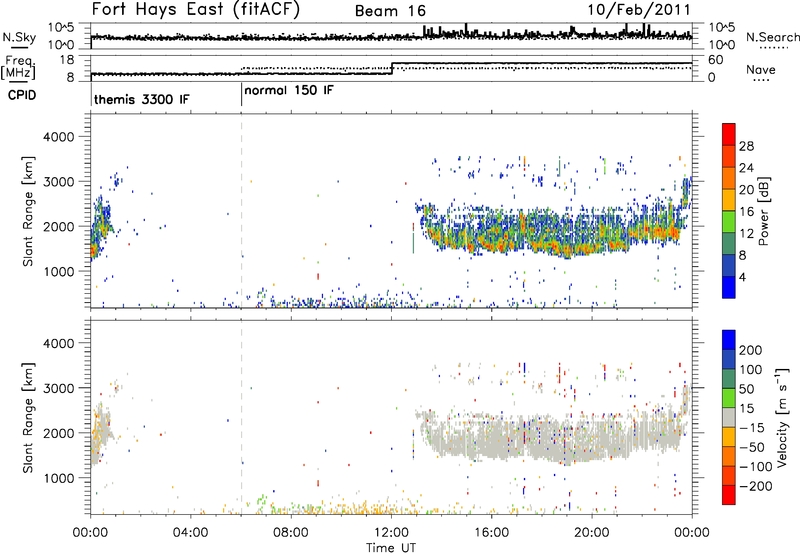Click the 'Time UT' axis title
800x554 pixels.
[391, 547]
